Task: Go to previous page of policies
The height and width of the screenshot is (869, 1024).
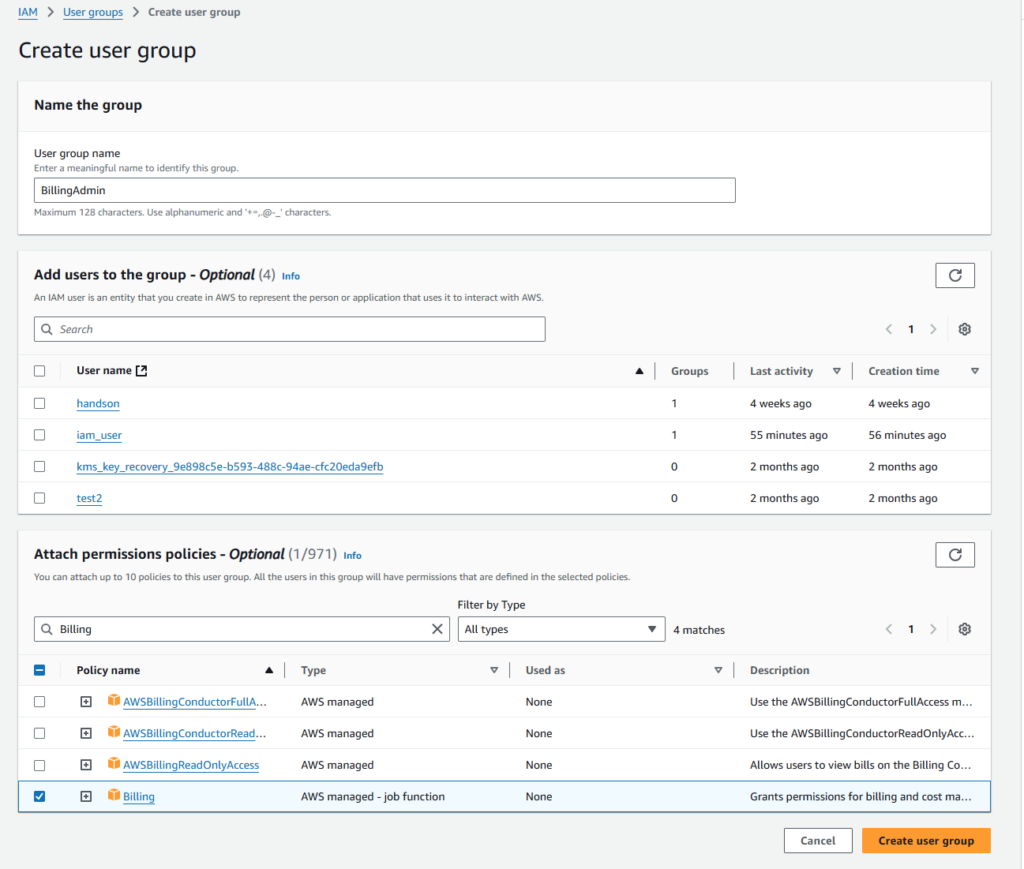Action: coord(888,629)
